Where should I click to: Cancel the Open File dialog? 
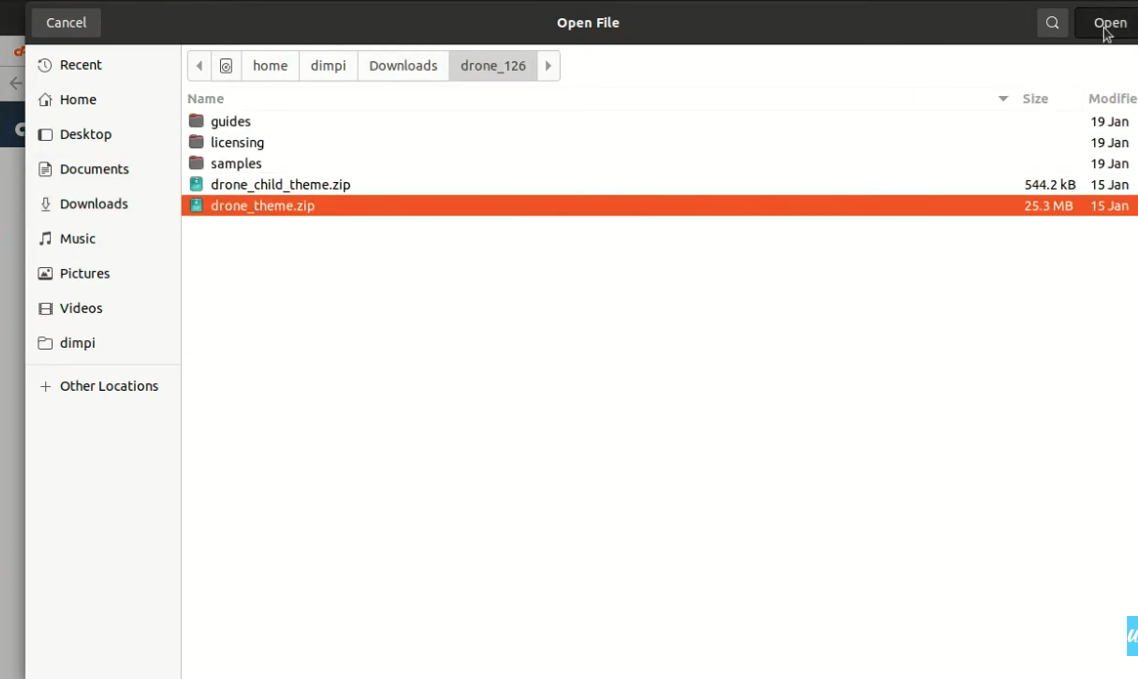click(66, 23)
